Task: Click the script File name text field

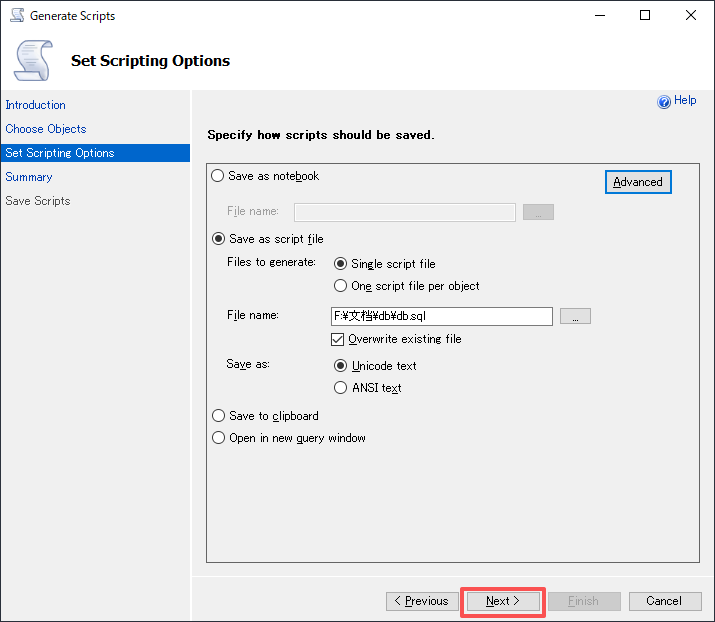Action: pyautogui.click(x=441, y=316)
